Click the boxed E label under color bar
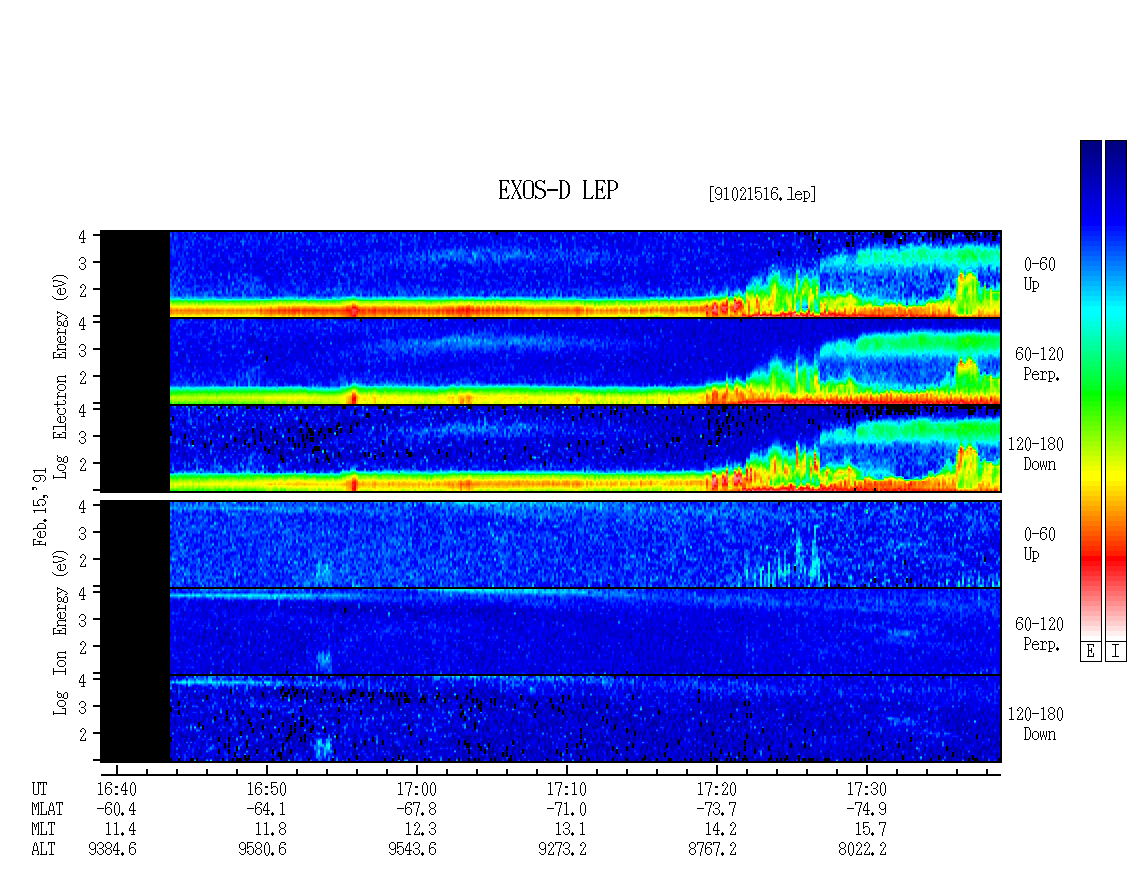The image size is (1130, 875). [x=1090, y=652]
